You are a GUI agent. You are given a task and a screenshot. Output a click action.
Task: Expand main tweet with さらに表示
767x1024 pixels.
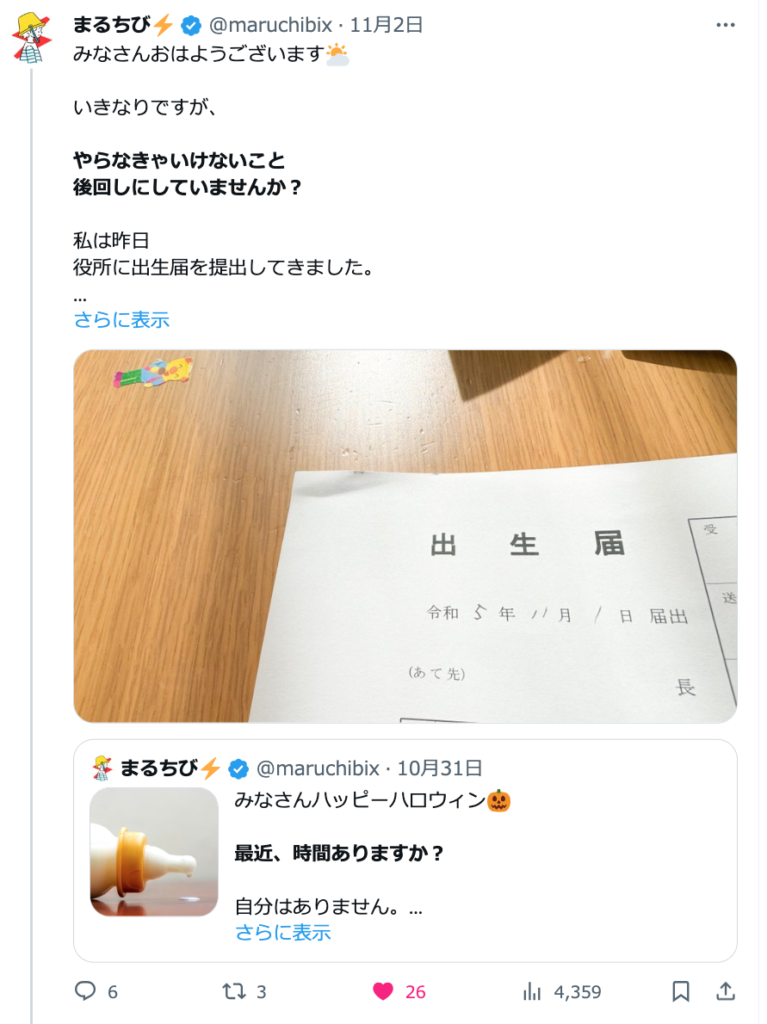pyautogui.click(x=122, y=319)
